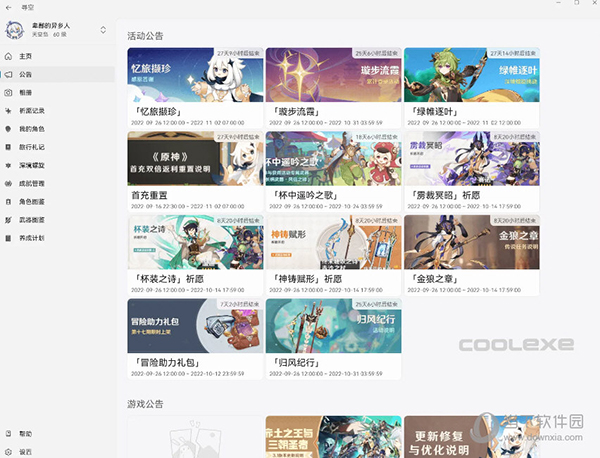Open the user avatar profile picture
The image size is (600, 458).
(x=15, y=30)
